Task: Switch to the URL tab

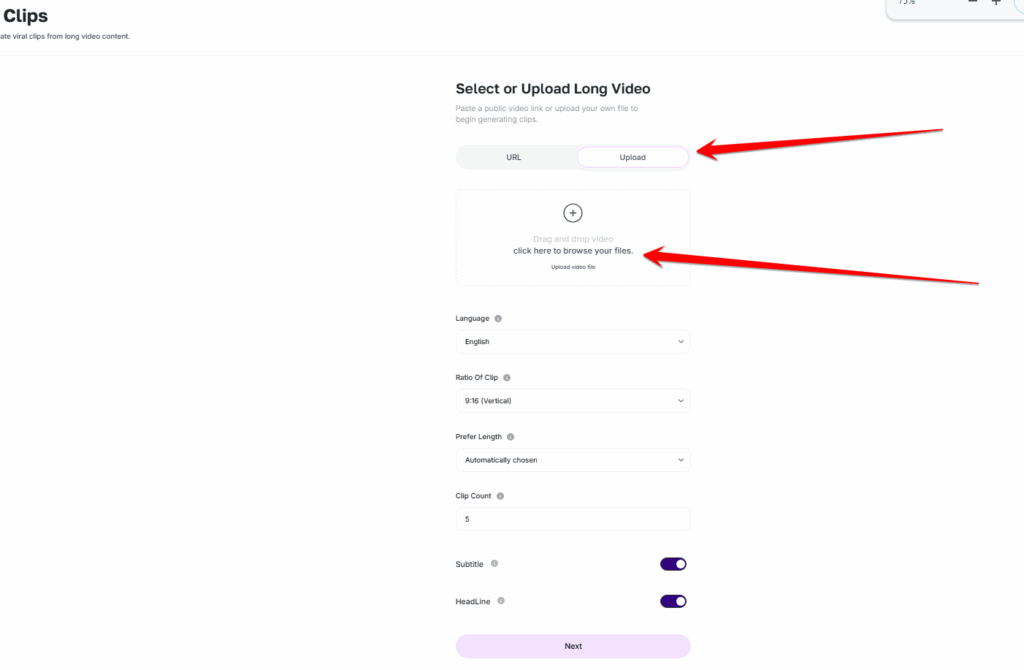Action: [514, 157]
